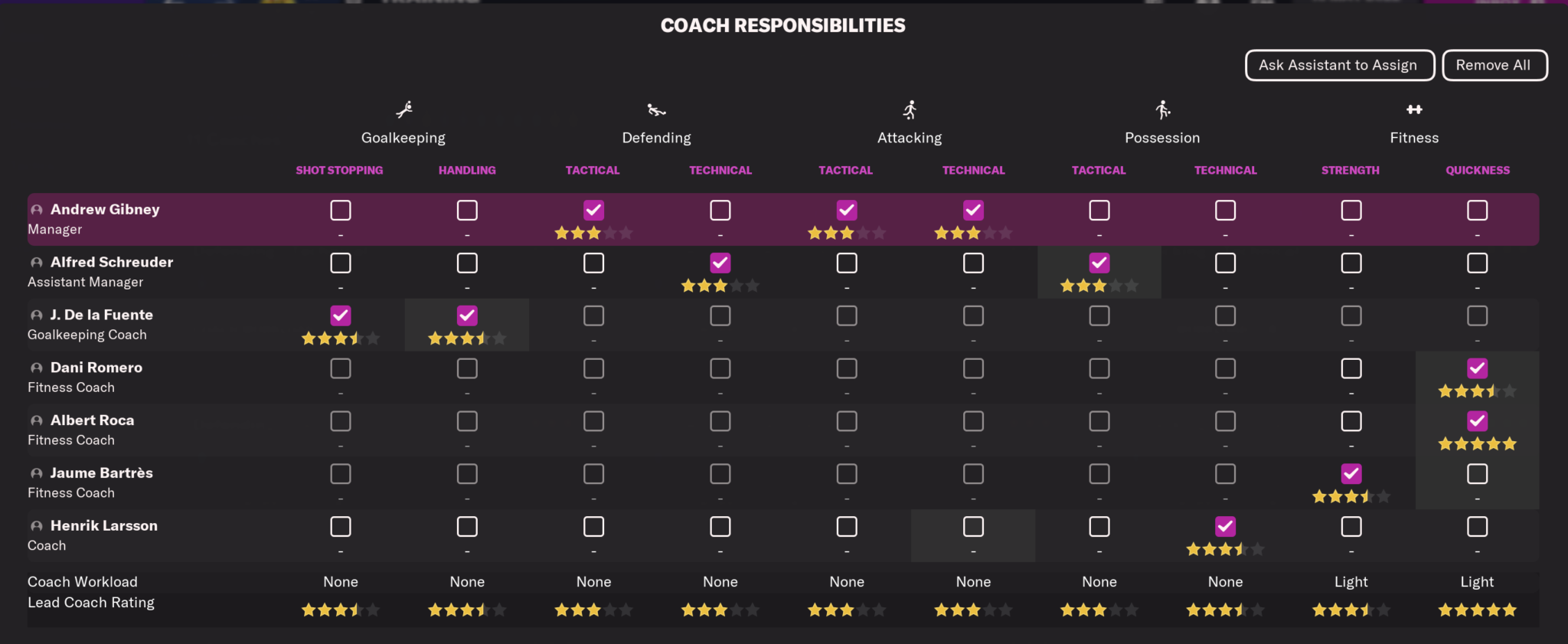This screenshot has height=644, width=1568.
Task: Assign Henrik Larsson to Possession Technical
Action: pos(1225,526)
